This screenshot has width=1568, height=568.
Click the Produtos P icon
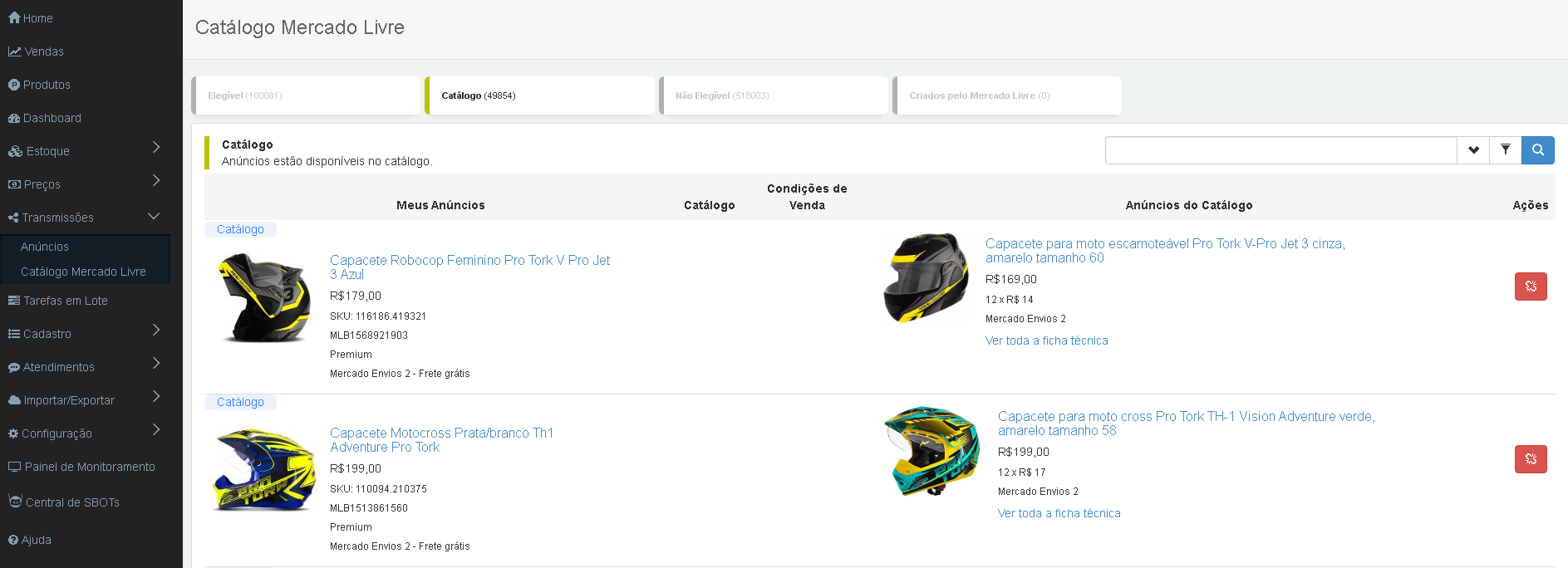13,85
